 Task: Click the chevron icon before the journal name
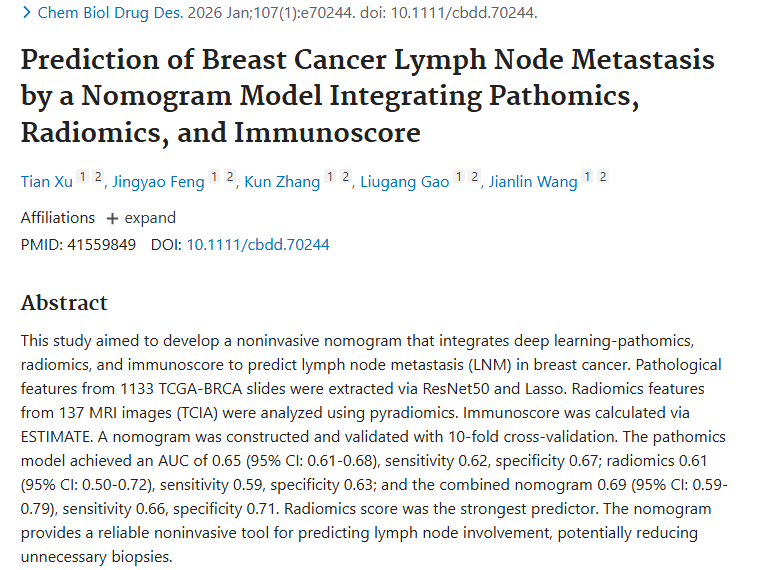[26, 14]
